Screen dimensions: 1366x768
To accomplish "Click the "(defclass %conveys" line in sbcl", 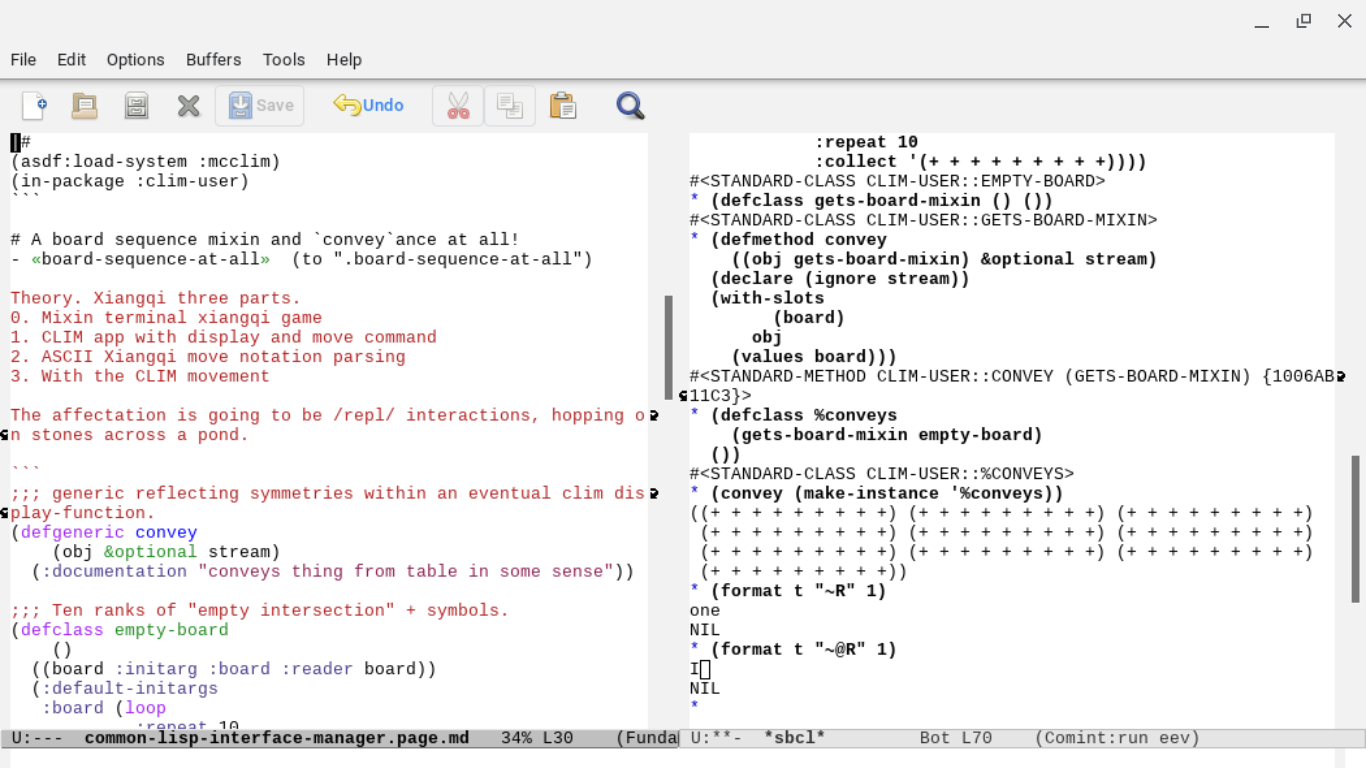I will [x=803, y=416].
